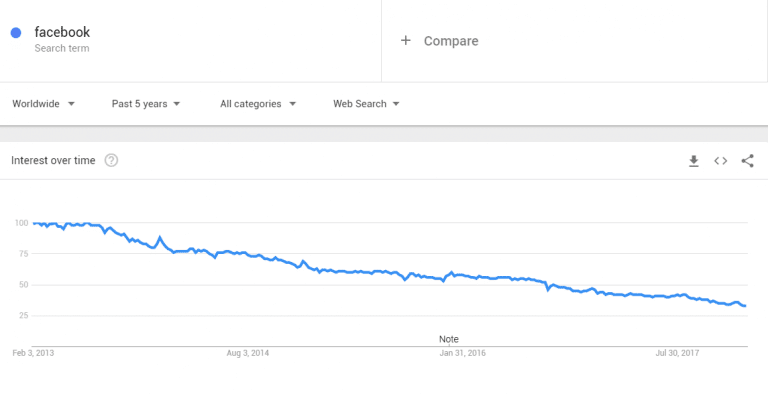Select the Aug 3, 2014 axis label
This screenshot has width=768, height=396.
(x=248, y=353)
